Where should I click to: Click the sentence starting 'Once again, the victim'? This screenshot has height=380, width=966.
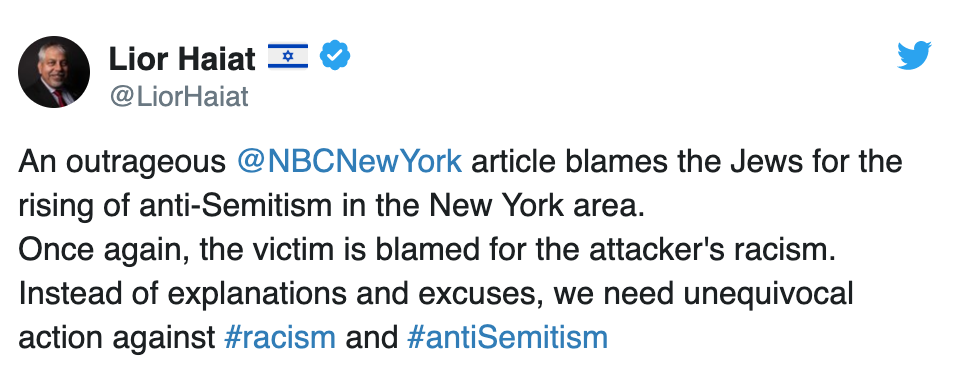tap(427, 250)
